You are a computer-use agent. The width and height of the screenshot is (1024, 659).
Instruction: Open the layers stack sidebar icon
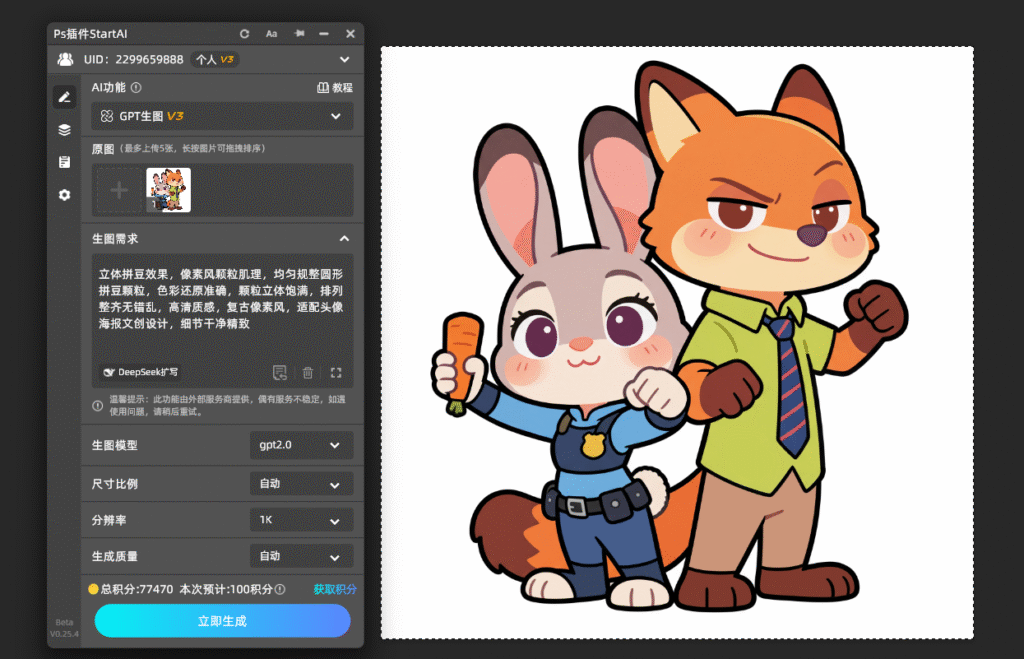click(64, 129)
